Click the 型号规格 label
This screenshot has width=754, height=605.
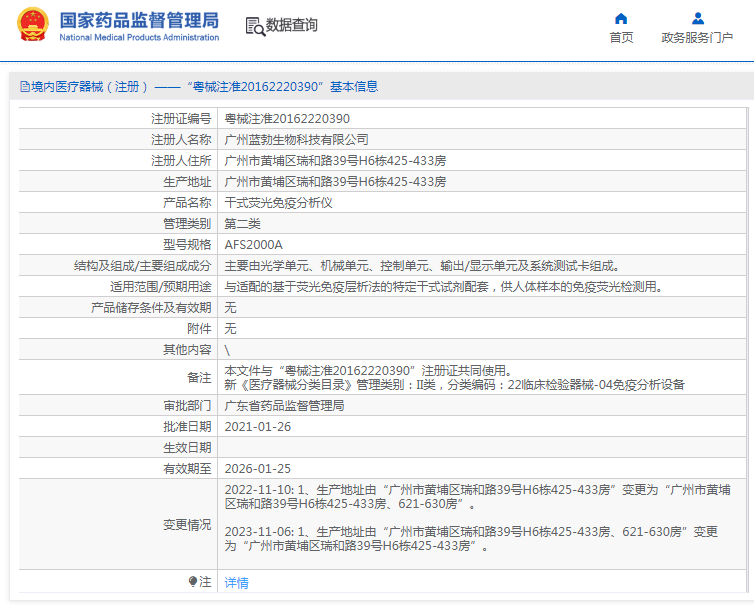pyautogui.click(x=187, y=245)
